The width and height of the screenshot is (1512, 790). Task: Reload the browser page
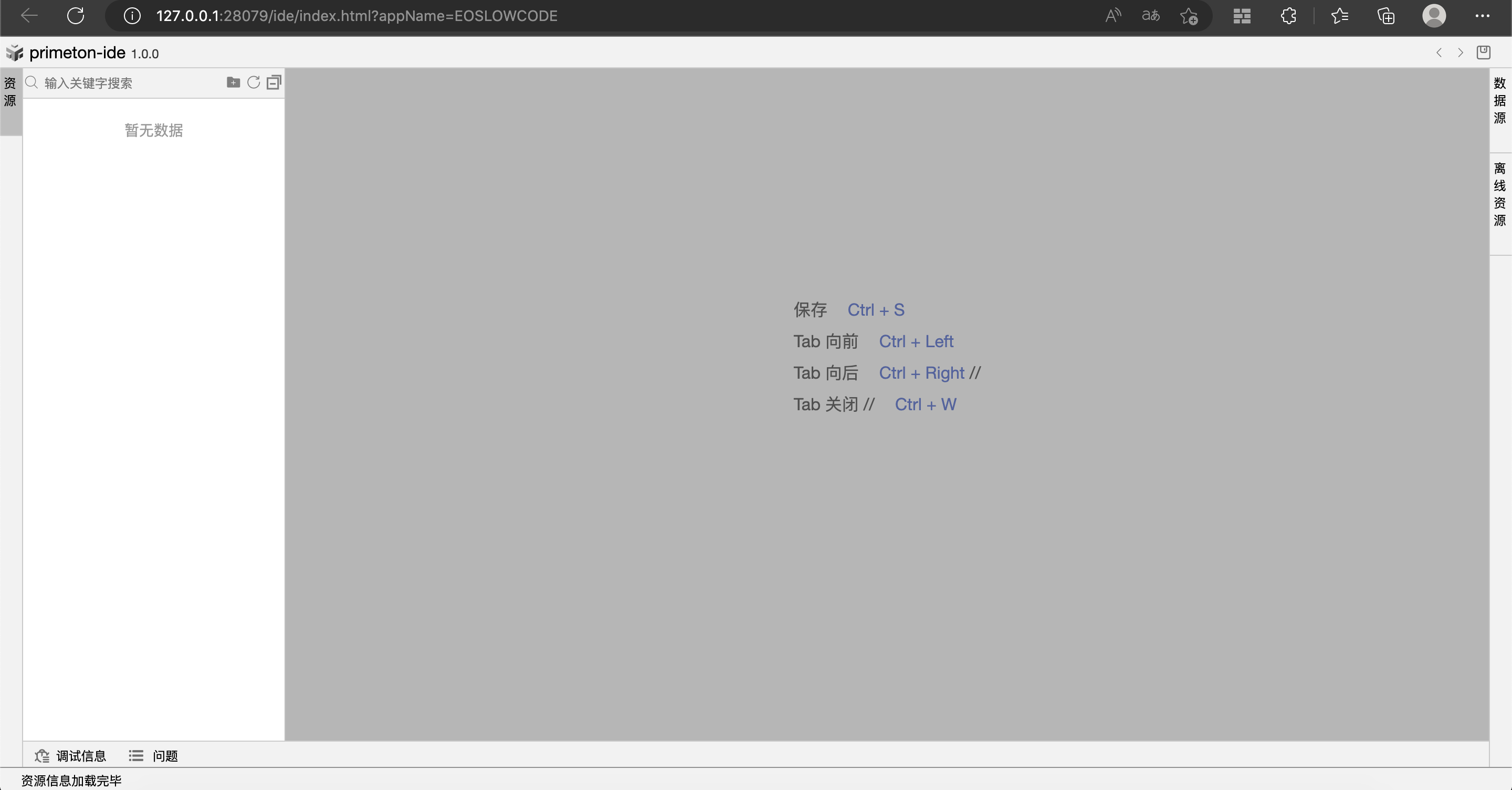click(76, 16)
